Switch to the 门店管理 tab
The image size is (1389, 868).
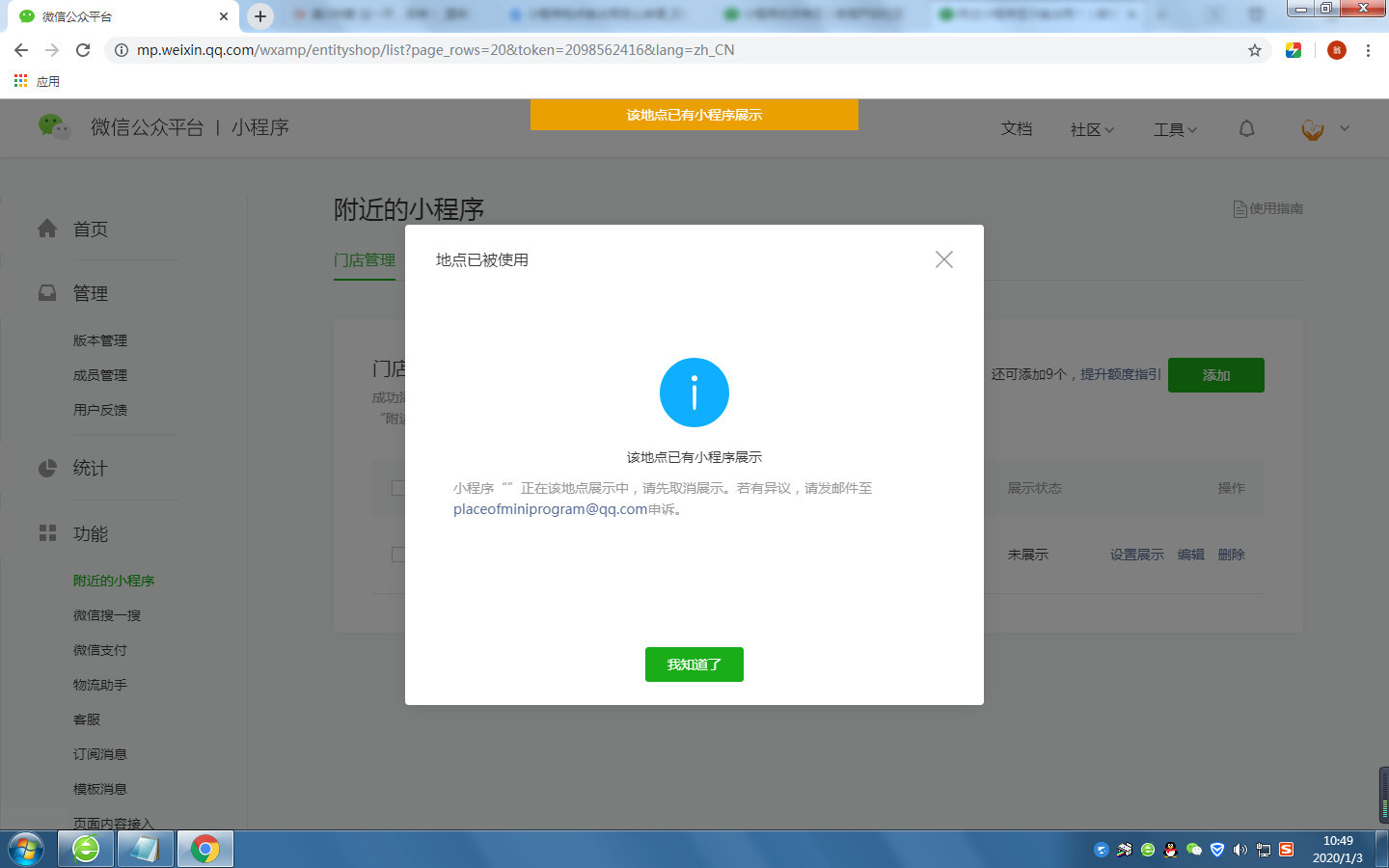(x=365, y=260)
